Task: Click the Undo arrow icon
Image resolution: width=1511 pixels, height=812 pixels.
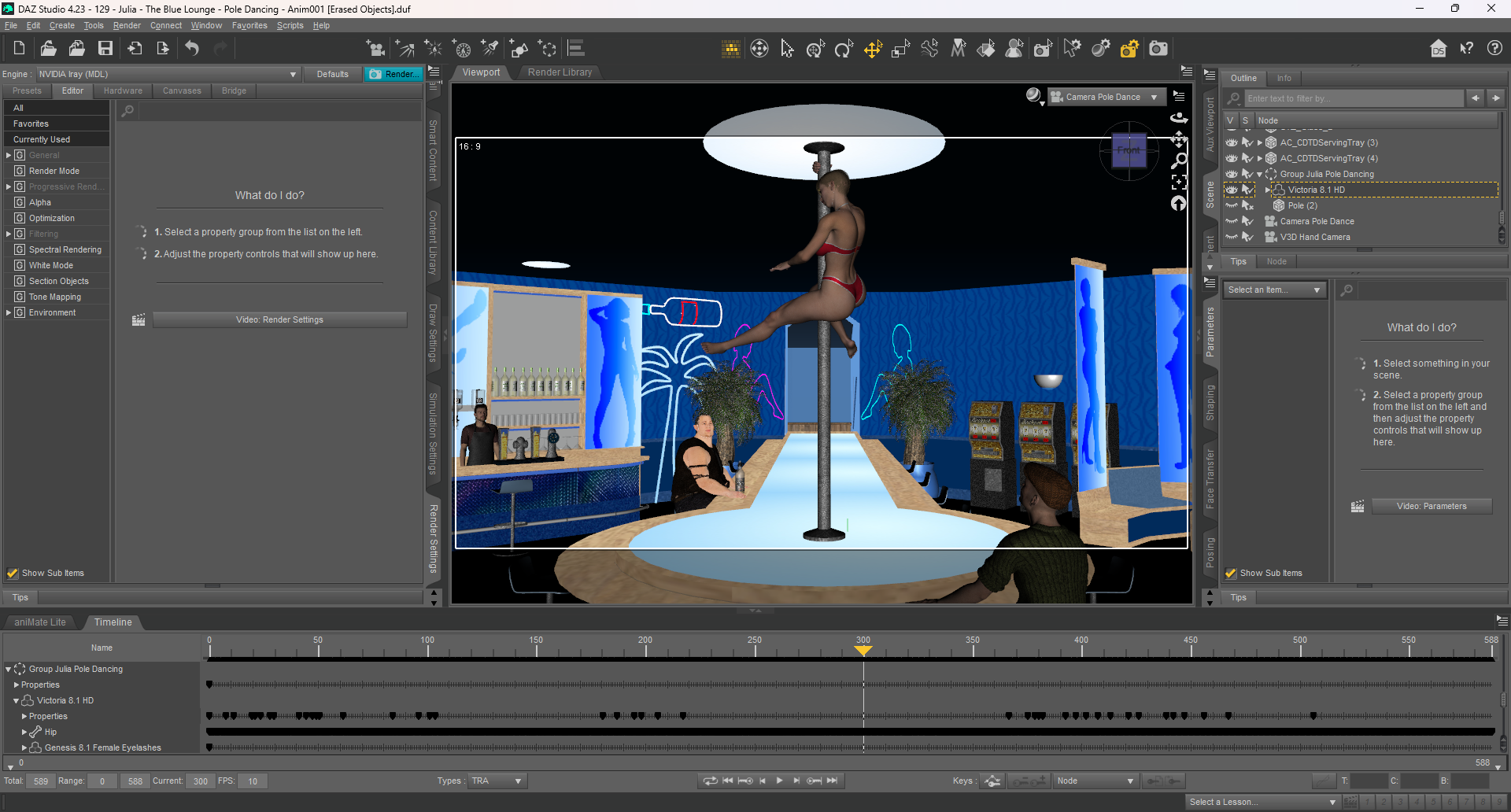Action: tap(192, 49)
